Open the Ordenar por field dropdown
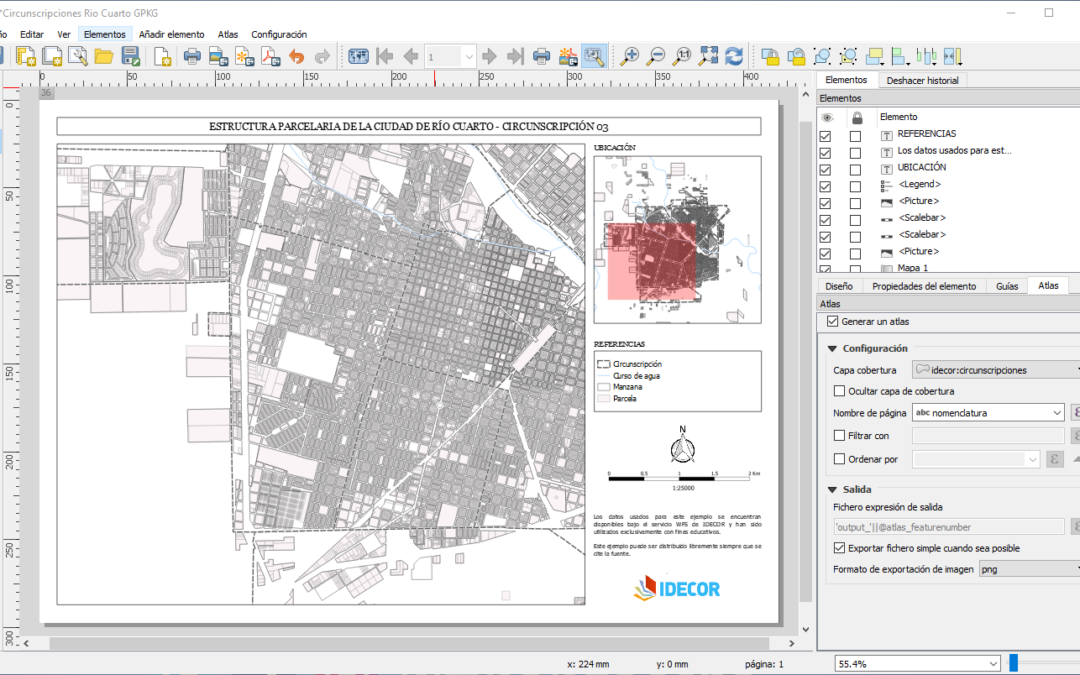Image resolution: width=1080 pixels, height=675 pixels. point(976,459)
